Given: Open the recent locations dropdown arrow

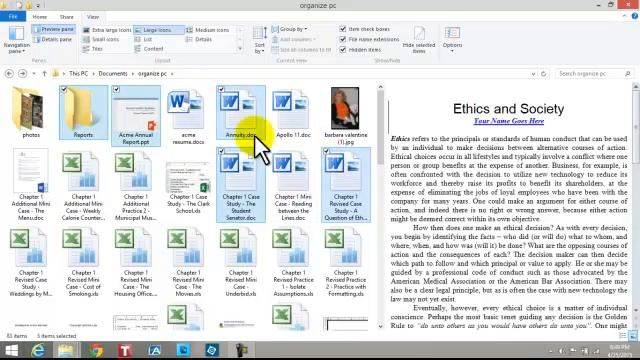Looking at the screenshot, I should (x=34, y=73).
